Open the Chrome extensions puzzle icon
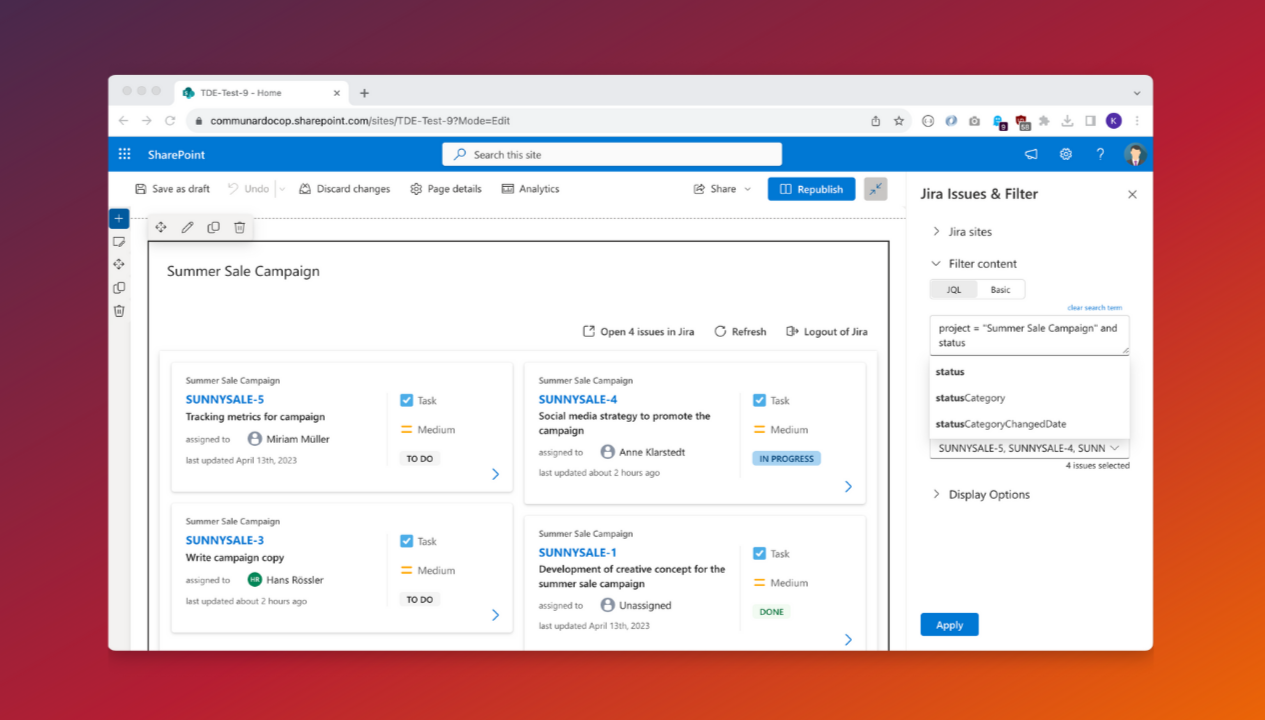The width and height of the screenshot is (1265, 720). 1044,121
